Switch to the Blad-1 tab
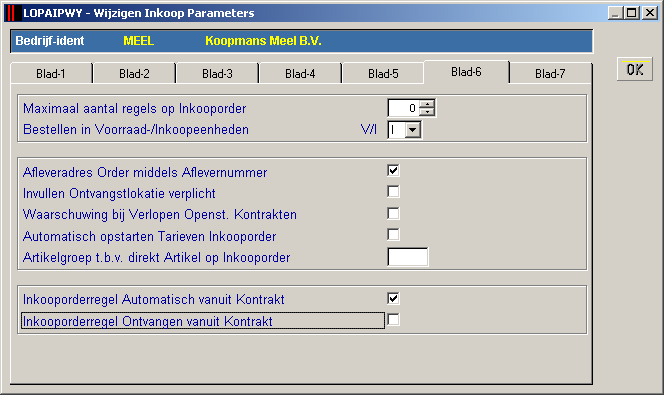Screen dimensions: 664x395 pos(51,74)
